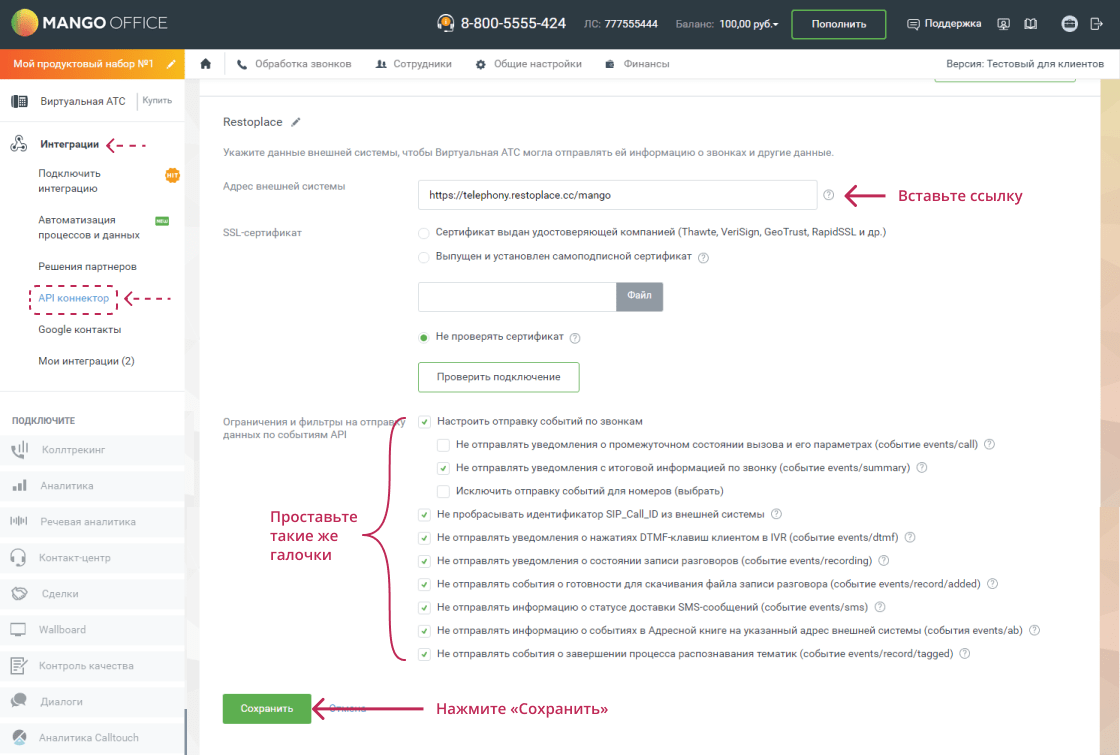Click the external system address input field
This screenshot has height=755, width=1120.
click(617, 196)
